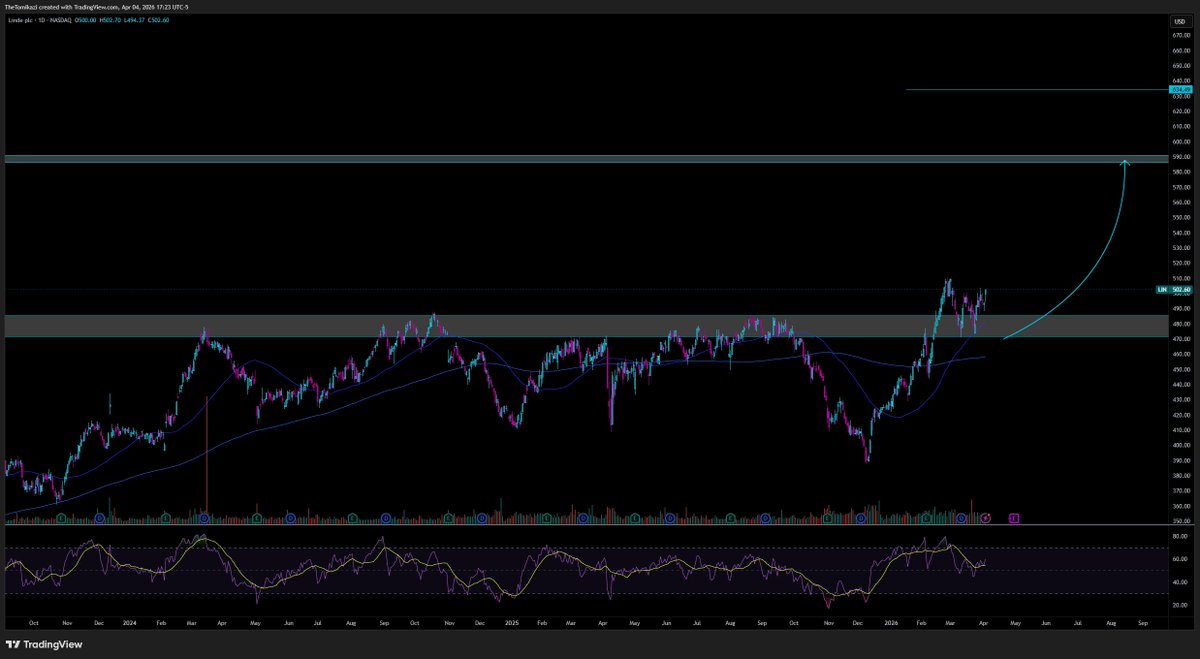Click the 2026 label on time axis
The width and height of the screenshot is (1200, 659).
click(892, 622)
